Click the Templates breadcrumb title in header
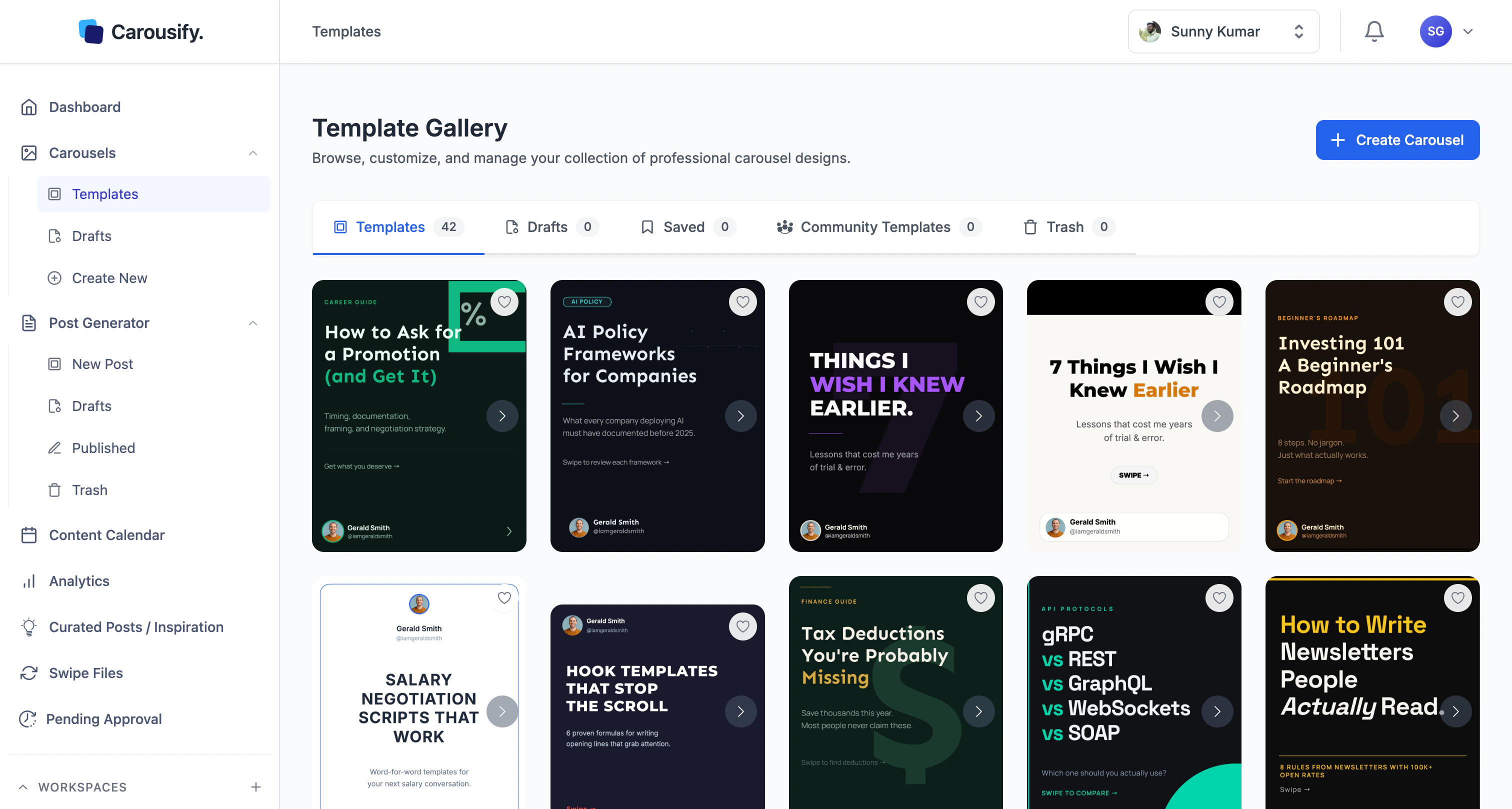 tap(346, 31)
